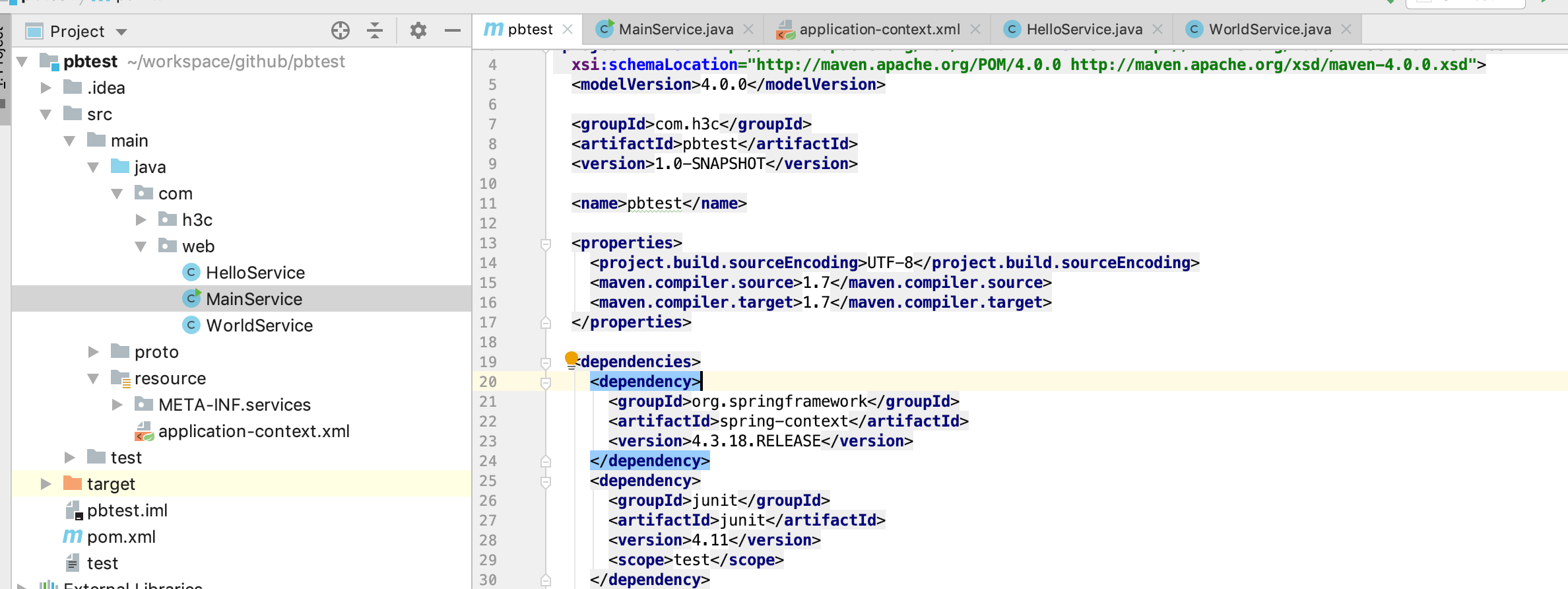Switch to the WorldService.java tab

pos(1269,30)
